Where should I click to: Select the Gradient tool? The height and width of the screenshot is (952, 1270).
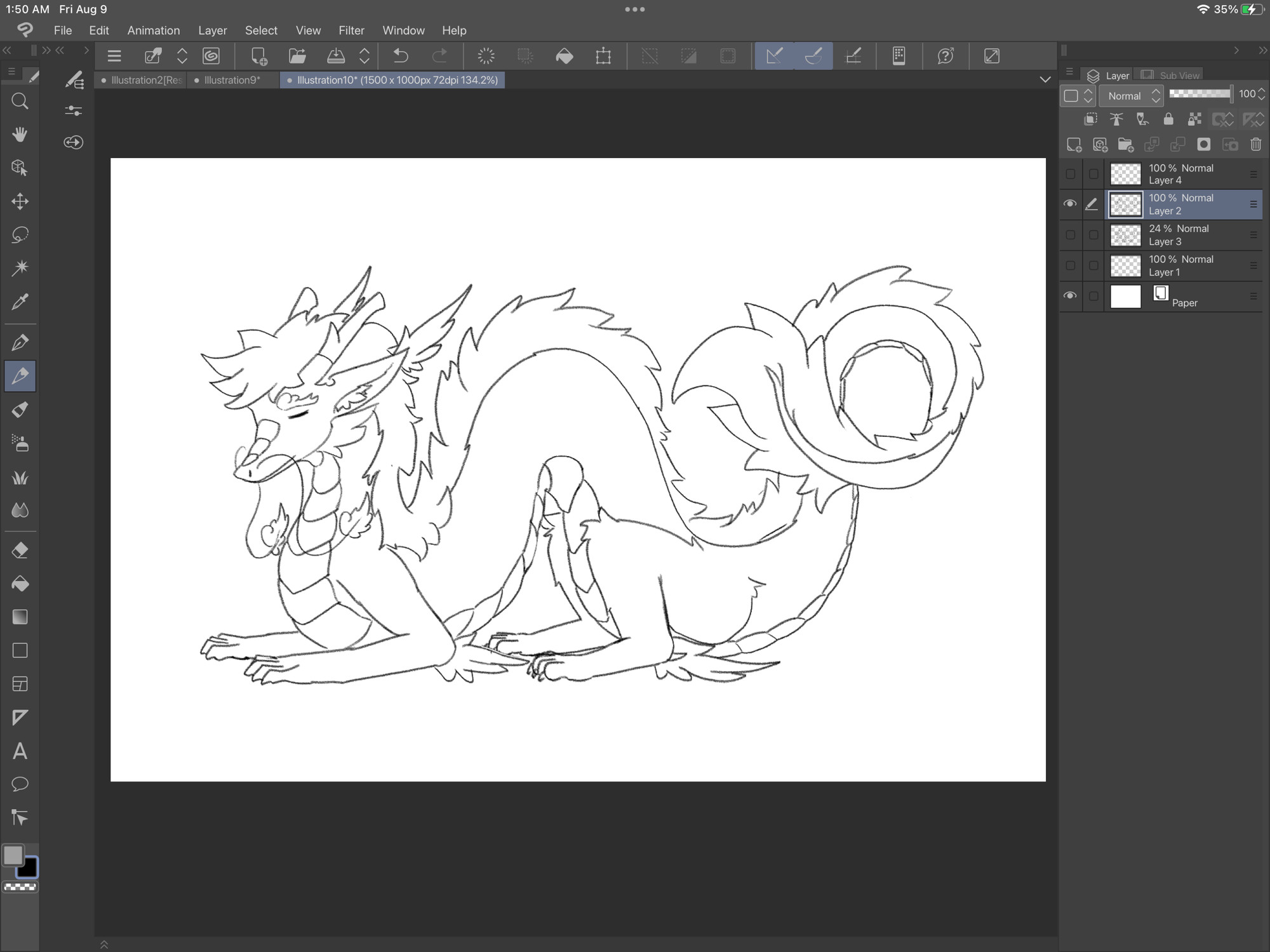(x=20, y=617)
